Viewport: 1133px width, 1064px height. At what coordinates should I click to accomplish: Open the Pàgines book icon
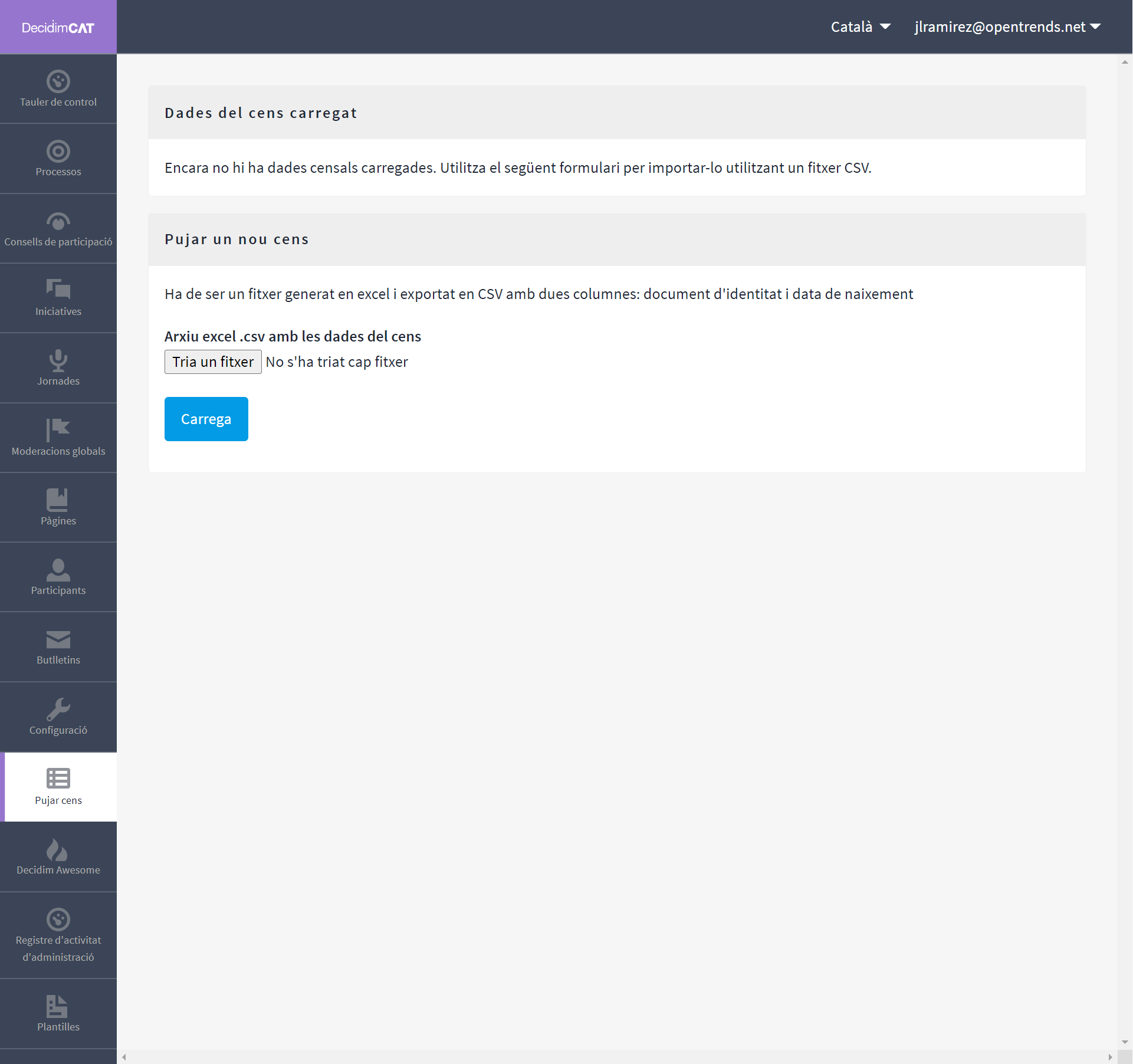(x=58, y=500)
